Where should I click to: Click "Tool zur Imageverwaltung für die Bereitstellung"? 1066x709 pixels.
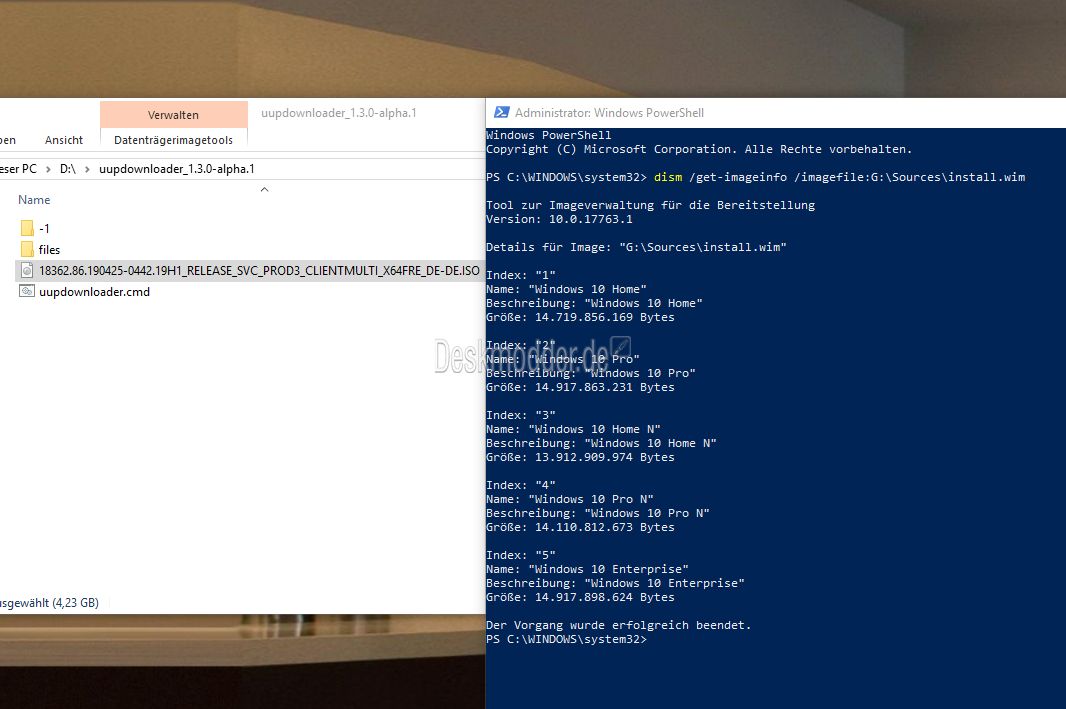(651, 205)
